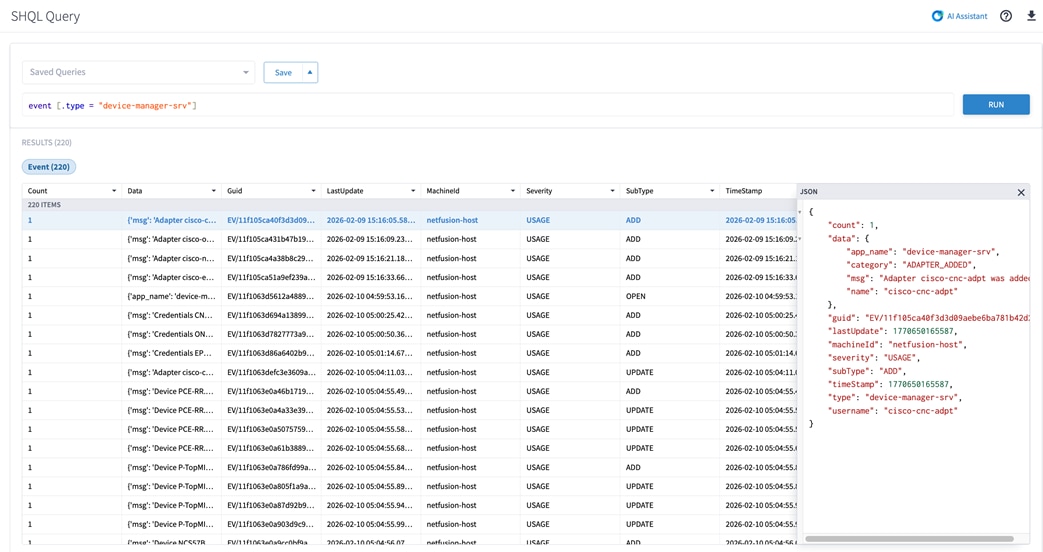This screenshot has height=552, width=1043.
Task: Open the MachineId column filter arrow
Action: 513,191
